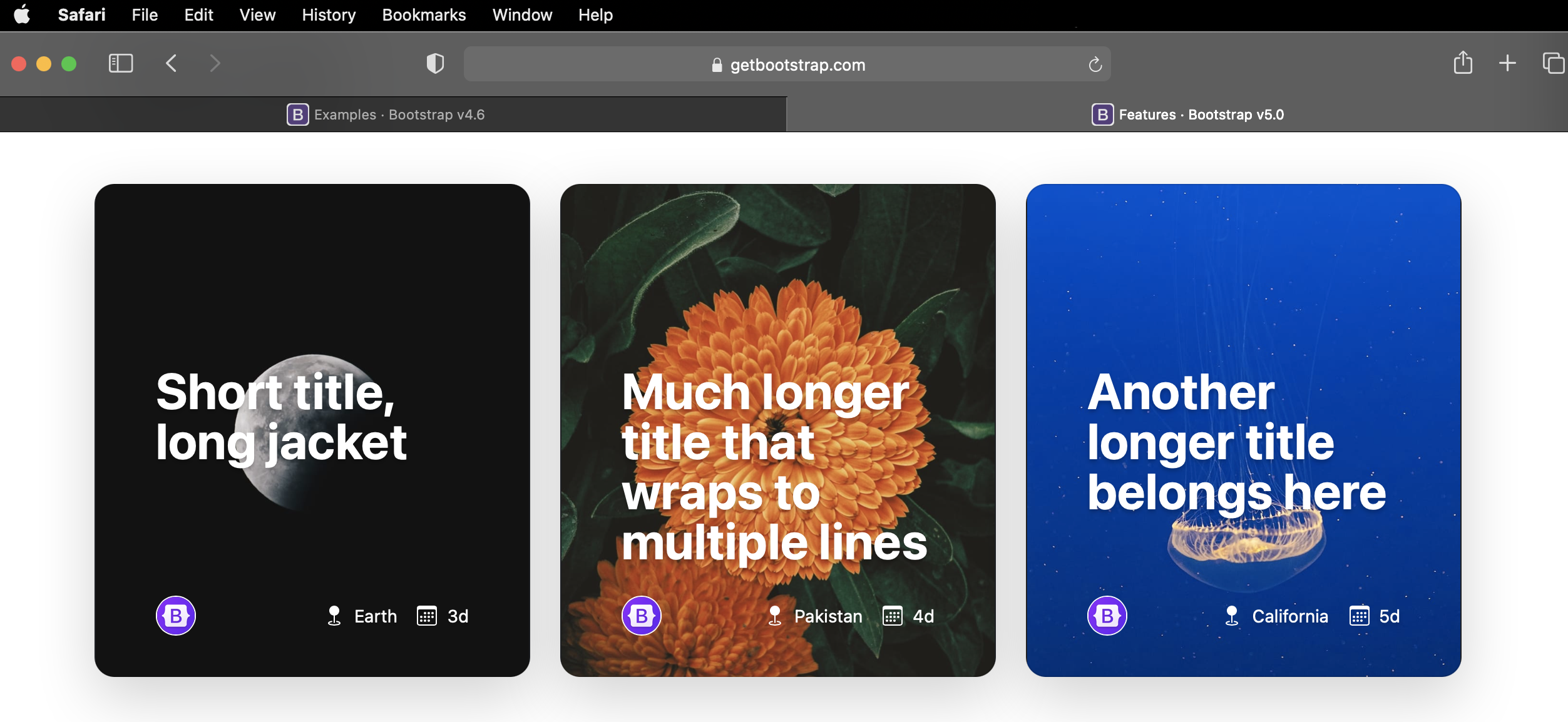Click the calendar icon next to 3d
Screen dimensions: 1568x722
pyautogui.click(x=427, y=616)
